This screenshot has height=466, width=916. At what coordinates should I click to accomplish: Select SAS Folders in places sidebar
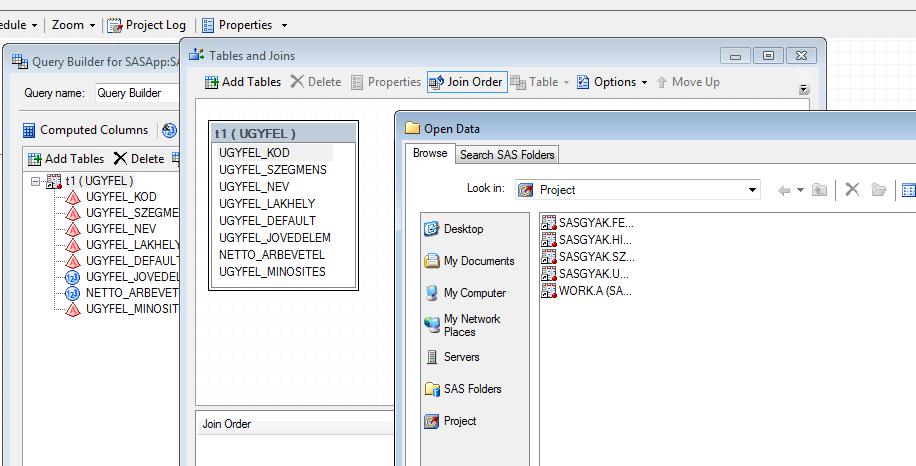click(462, 389)
